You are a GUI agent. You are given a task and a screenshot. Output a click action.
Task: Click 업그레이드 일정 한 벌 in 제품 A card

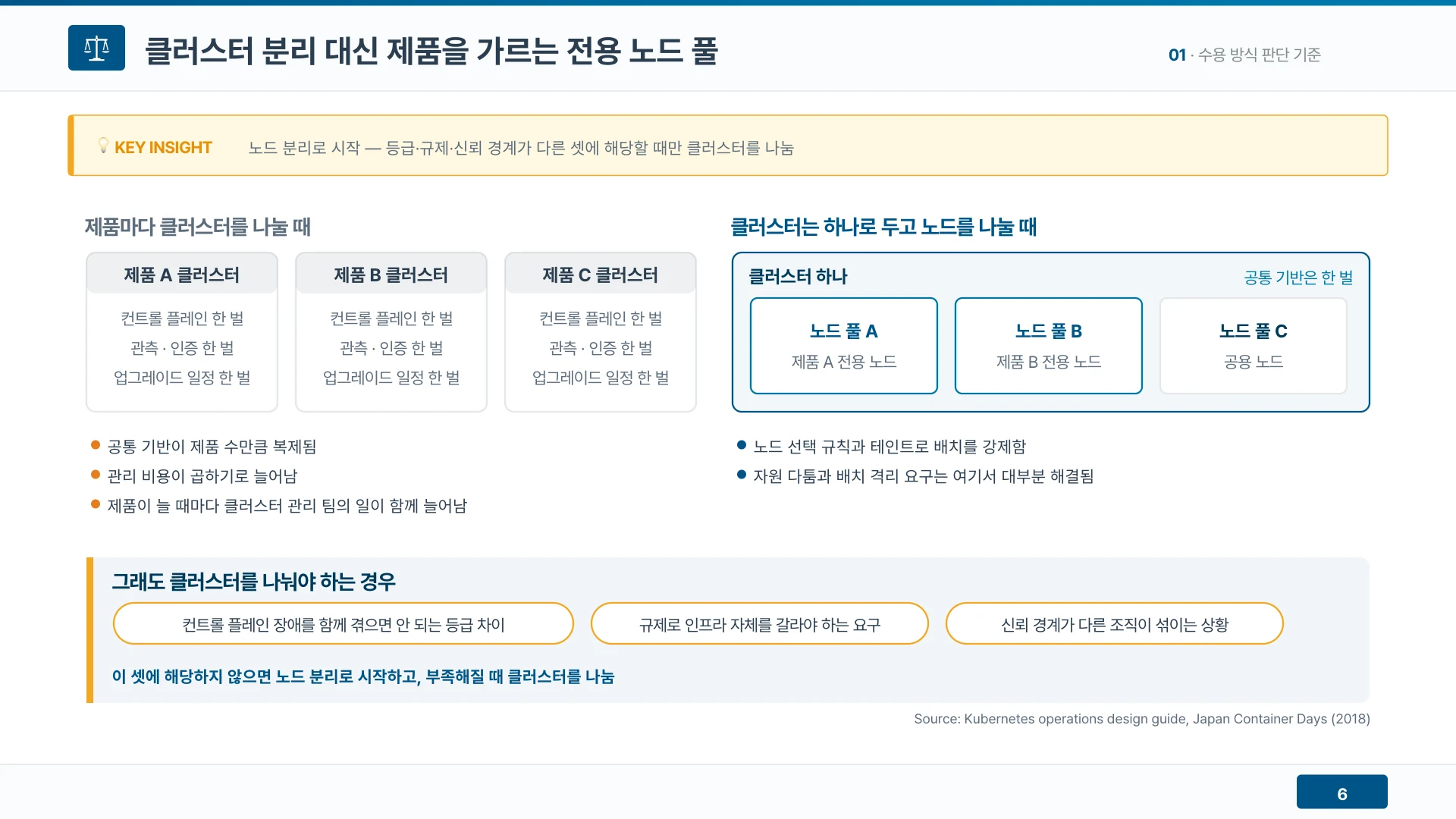[182, 378]
